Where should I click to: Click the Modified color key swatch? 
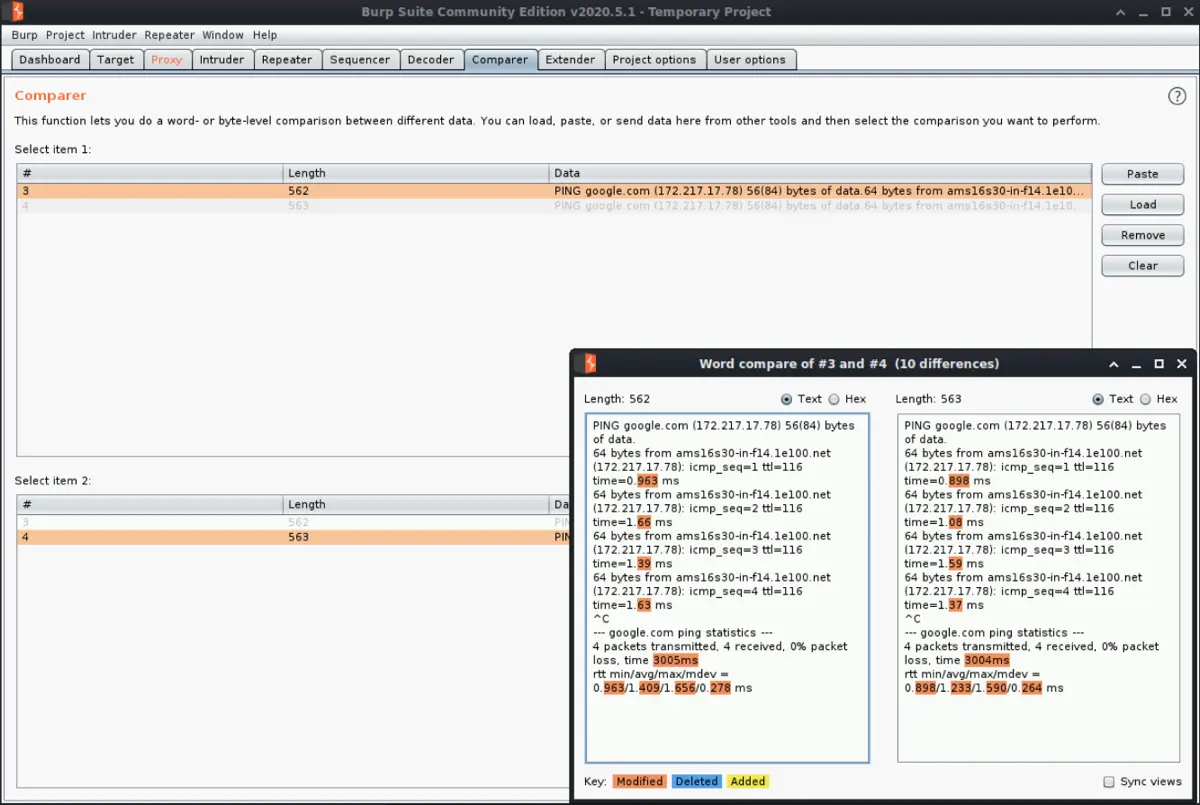pos(639,782)
